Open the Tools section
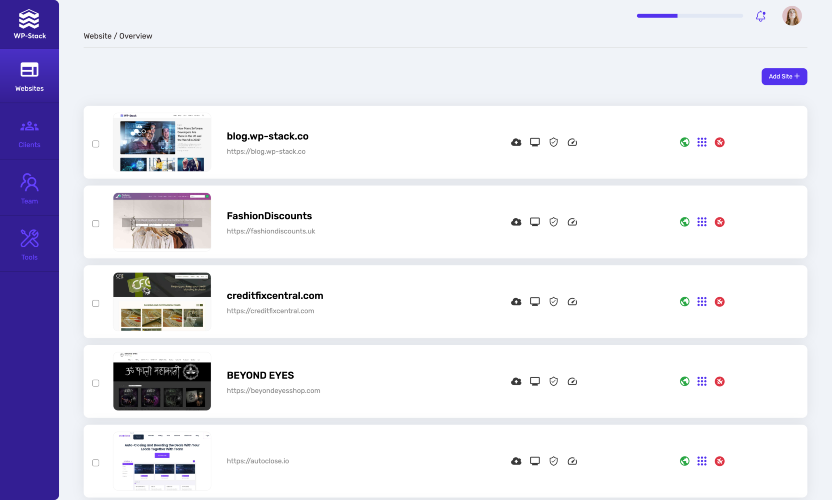Image resolution: width=832 pixels, height=500 pixels. pyautogui.click(x=29, y=245)
